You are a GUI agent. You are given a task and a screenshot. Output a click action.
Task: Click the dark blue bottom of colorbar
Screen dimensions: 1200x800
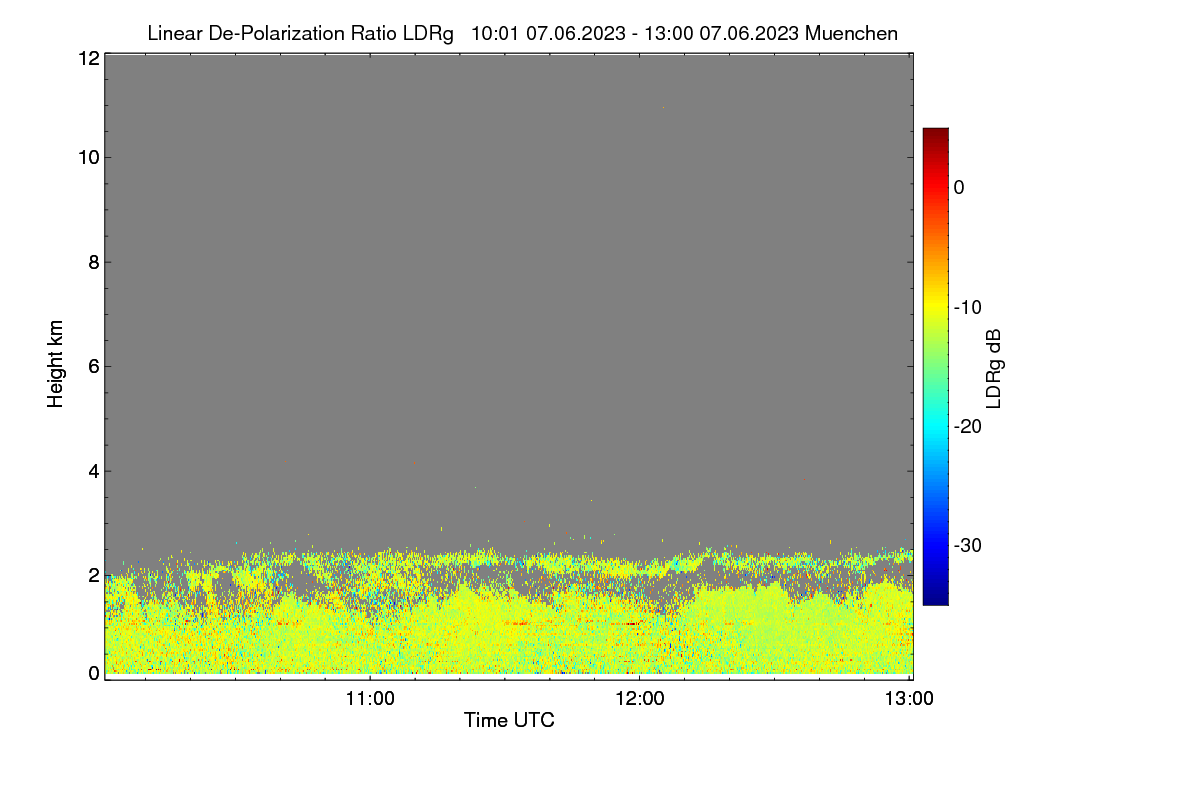[935, 599]
